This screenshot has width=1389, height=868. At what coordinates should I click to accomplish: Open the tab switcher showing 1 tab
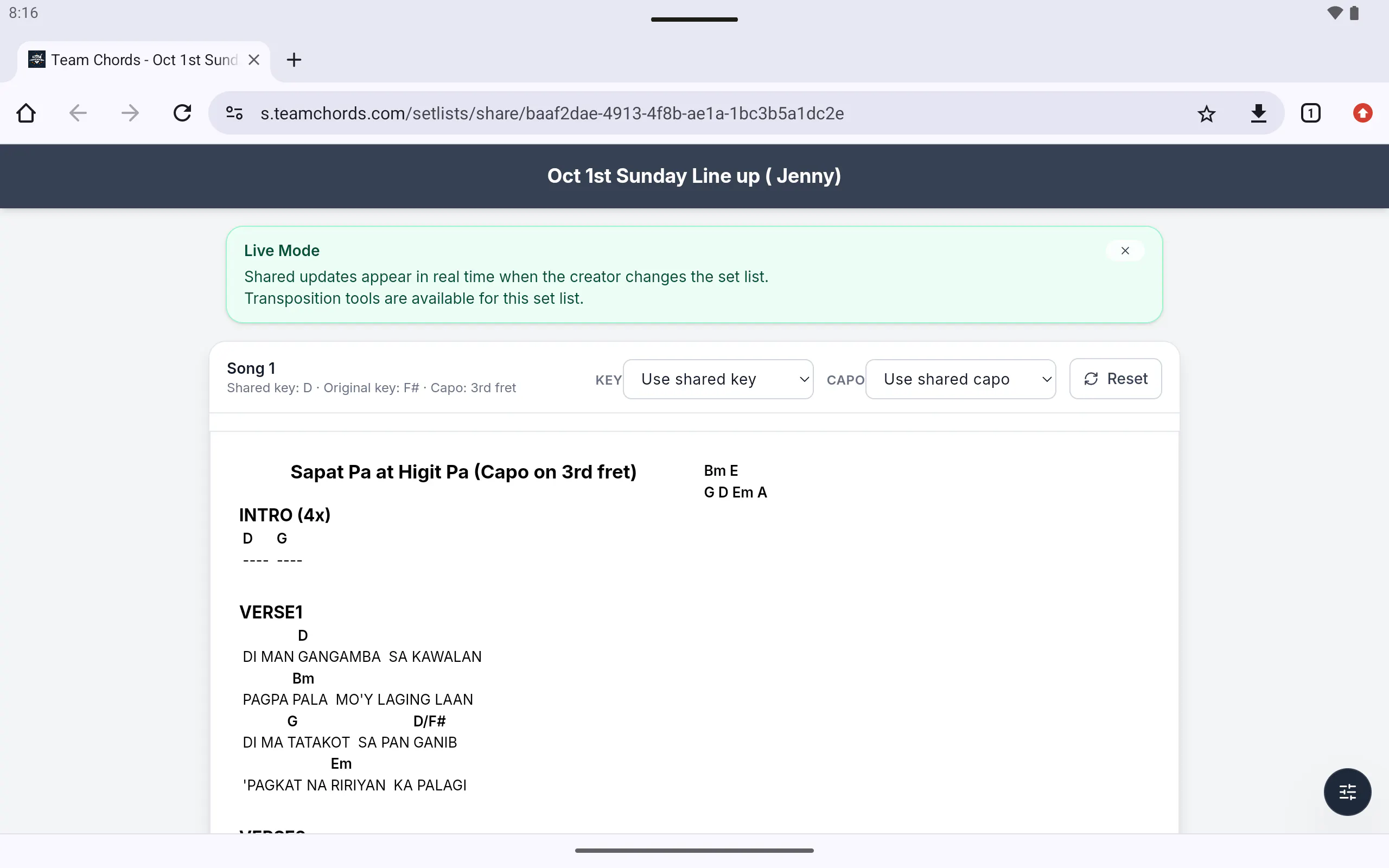click(1310, 113)
